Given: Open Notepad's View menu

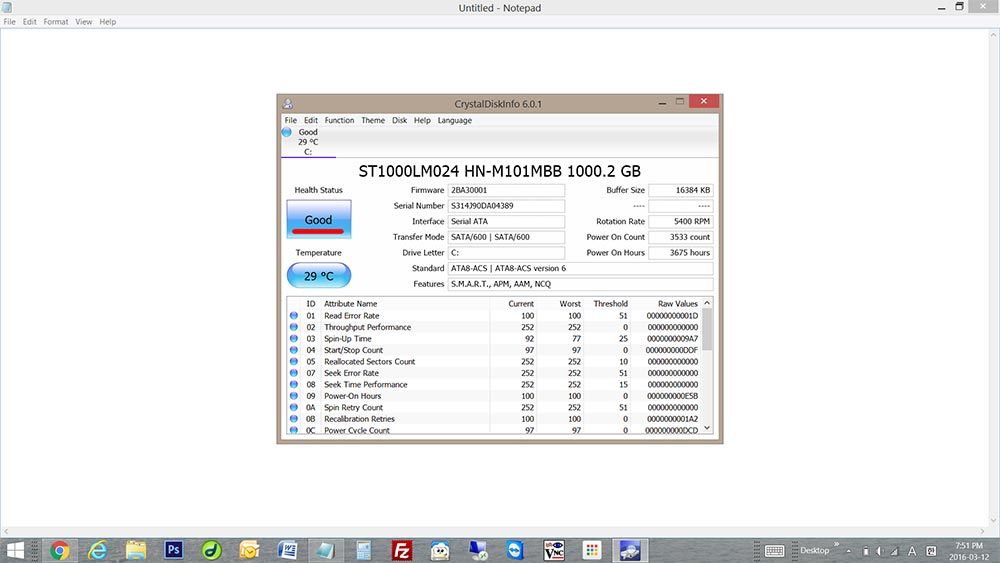Looking at the screenshot, I should [84, 22].
